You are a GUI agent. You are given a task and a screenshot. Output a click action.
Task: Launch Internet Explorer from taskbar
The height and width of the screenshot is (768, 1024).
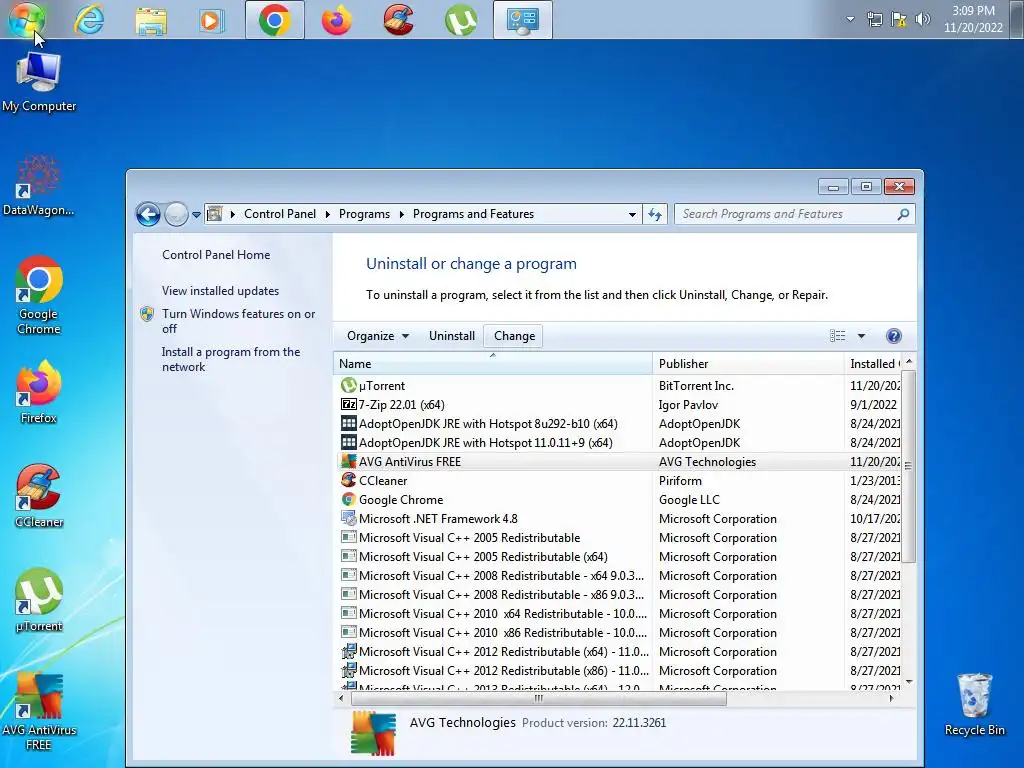point(89,20)
